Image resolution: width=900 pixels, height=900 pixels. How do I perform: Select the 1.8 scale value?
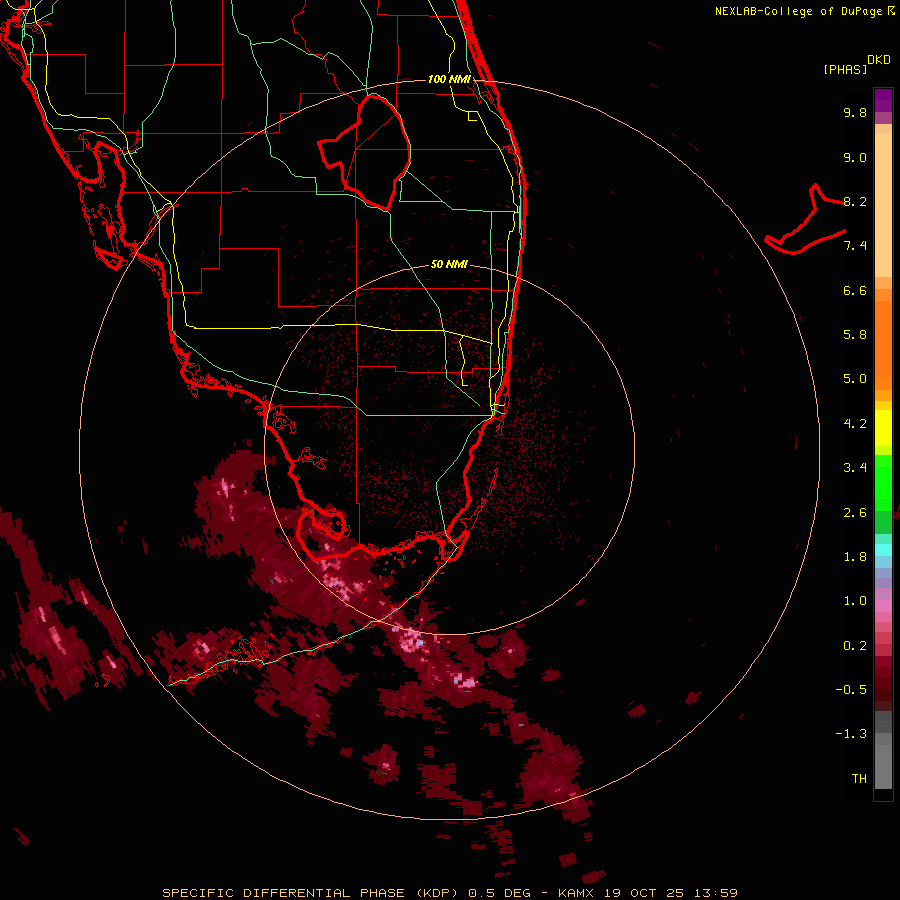(855, 557)
